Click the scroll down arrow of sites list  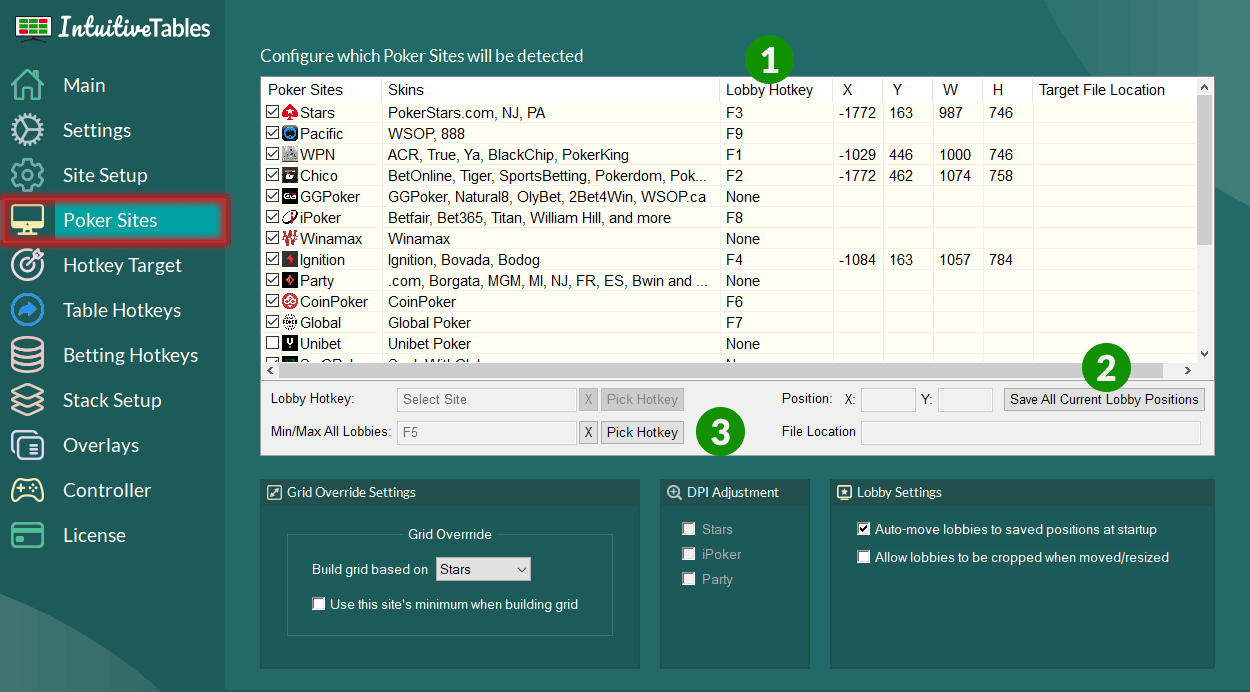click(1204, 353)
